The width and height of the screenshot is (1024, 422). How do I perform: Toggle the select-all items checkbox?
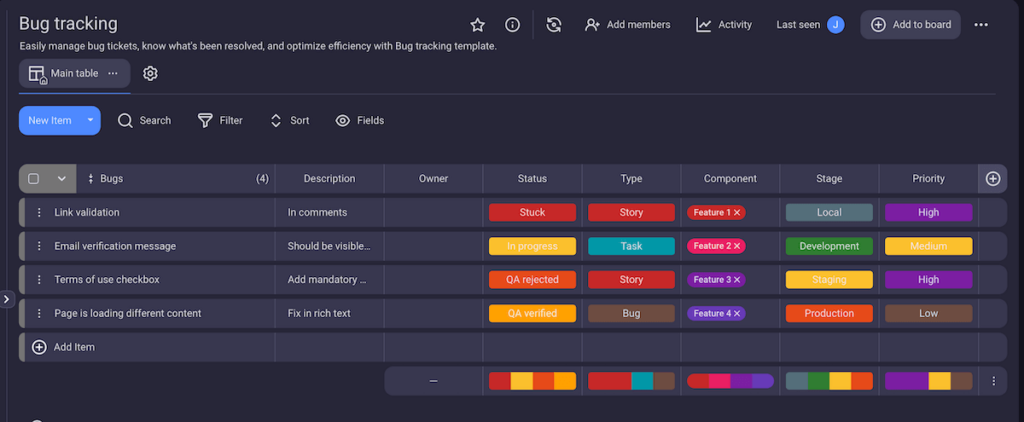[x=34, y=179]
